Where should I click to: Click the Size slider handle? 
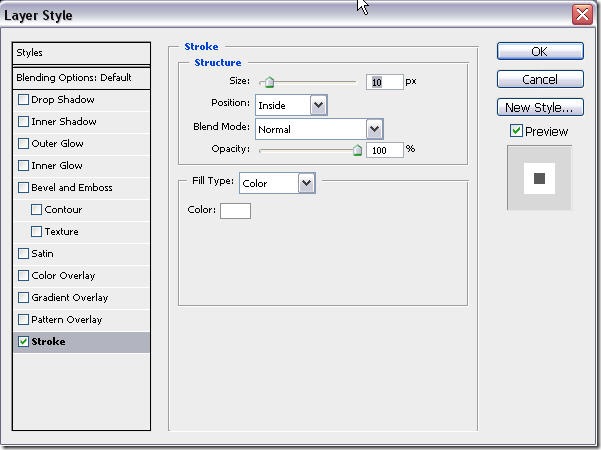(x=268, y=83)
